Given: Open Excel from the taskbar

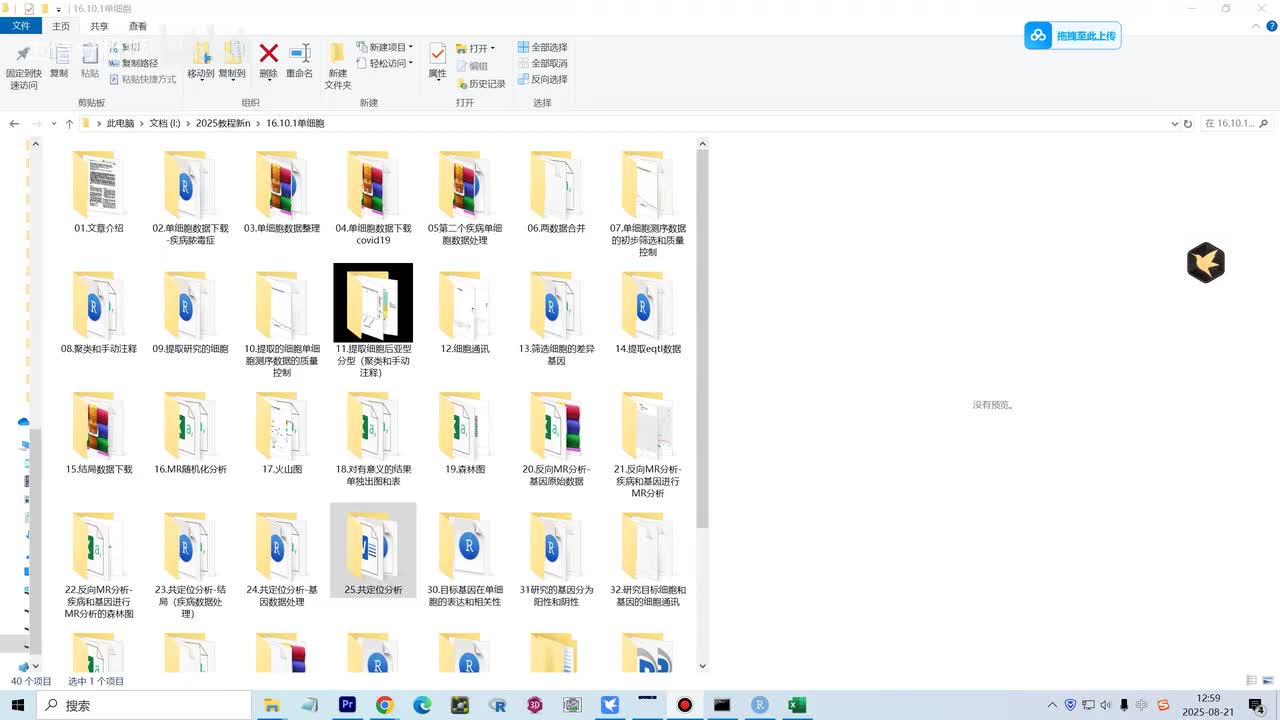Looking at the screenshot, I should click(x=797, y=705).
